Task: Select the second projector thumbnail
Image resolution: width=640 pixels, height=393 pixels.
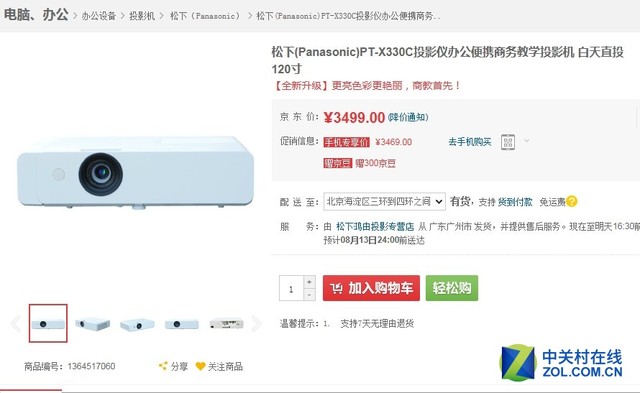Action: tap(93, 324)
